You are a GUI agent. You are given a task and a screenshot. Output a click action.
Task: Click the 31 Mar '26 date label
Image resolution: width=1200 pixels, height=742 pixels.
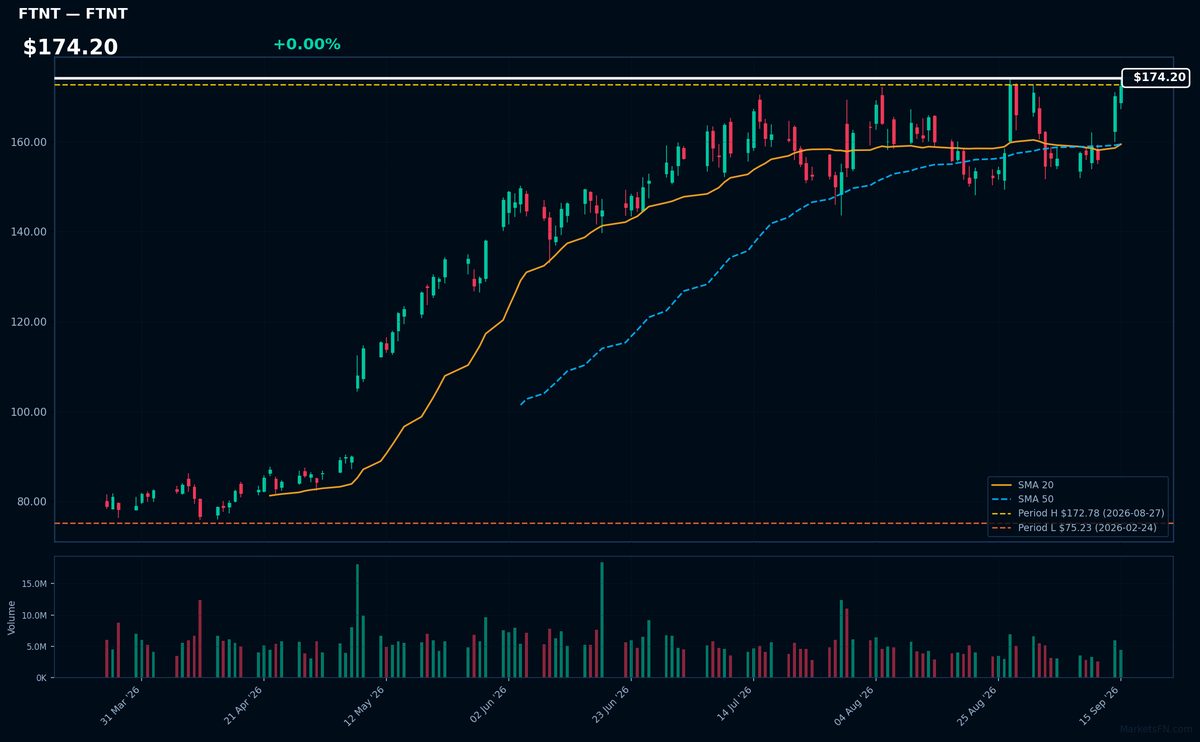pos(122,705)
